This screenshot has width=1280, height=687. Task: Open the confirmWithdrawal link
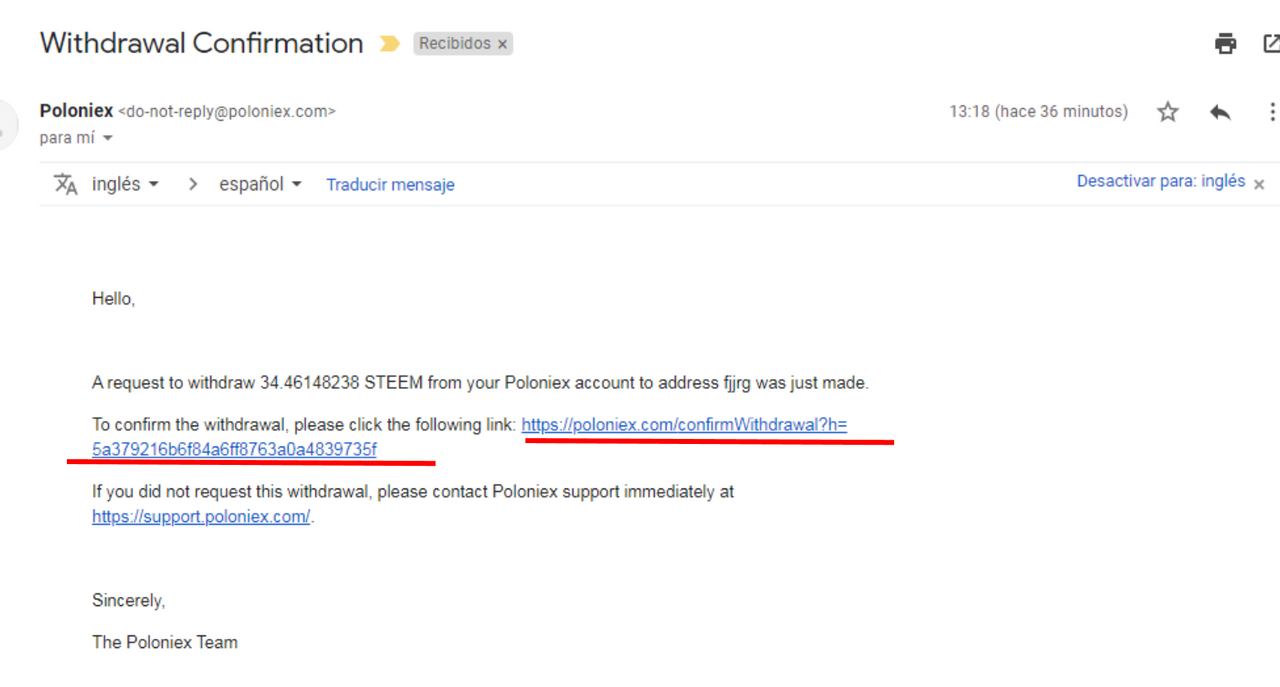(x=684, y=425)
